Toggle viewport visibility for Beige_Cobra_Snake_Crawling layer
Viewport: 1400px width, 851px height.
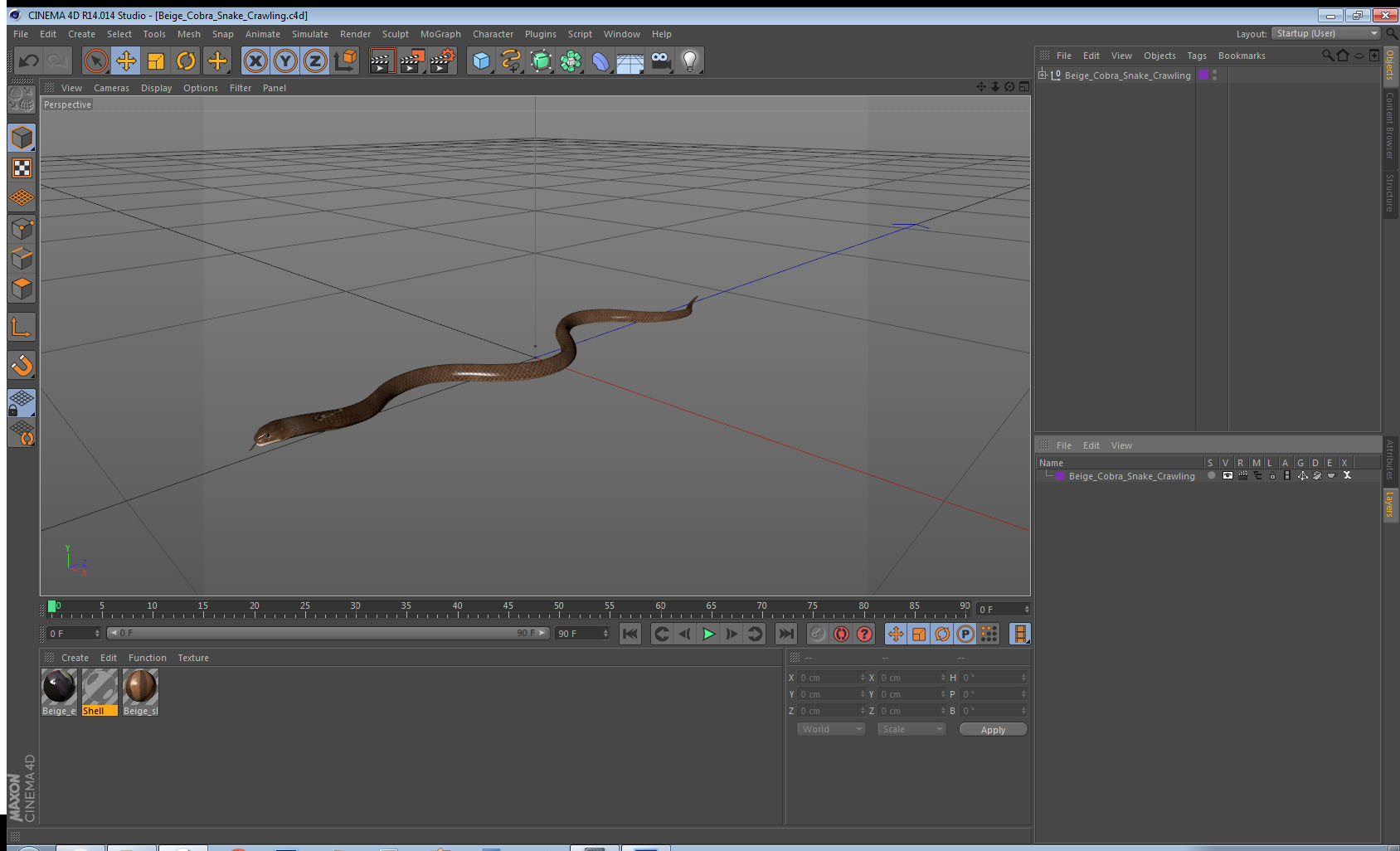[x=1227, y=476]
